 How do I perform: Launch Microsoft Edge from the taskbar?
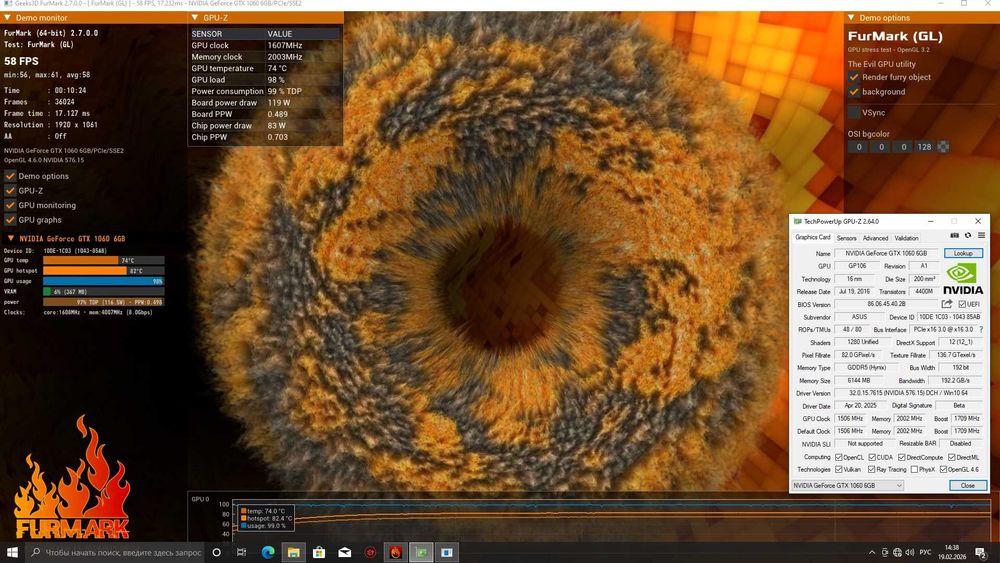point(268,552)
